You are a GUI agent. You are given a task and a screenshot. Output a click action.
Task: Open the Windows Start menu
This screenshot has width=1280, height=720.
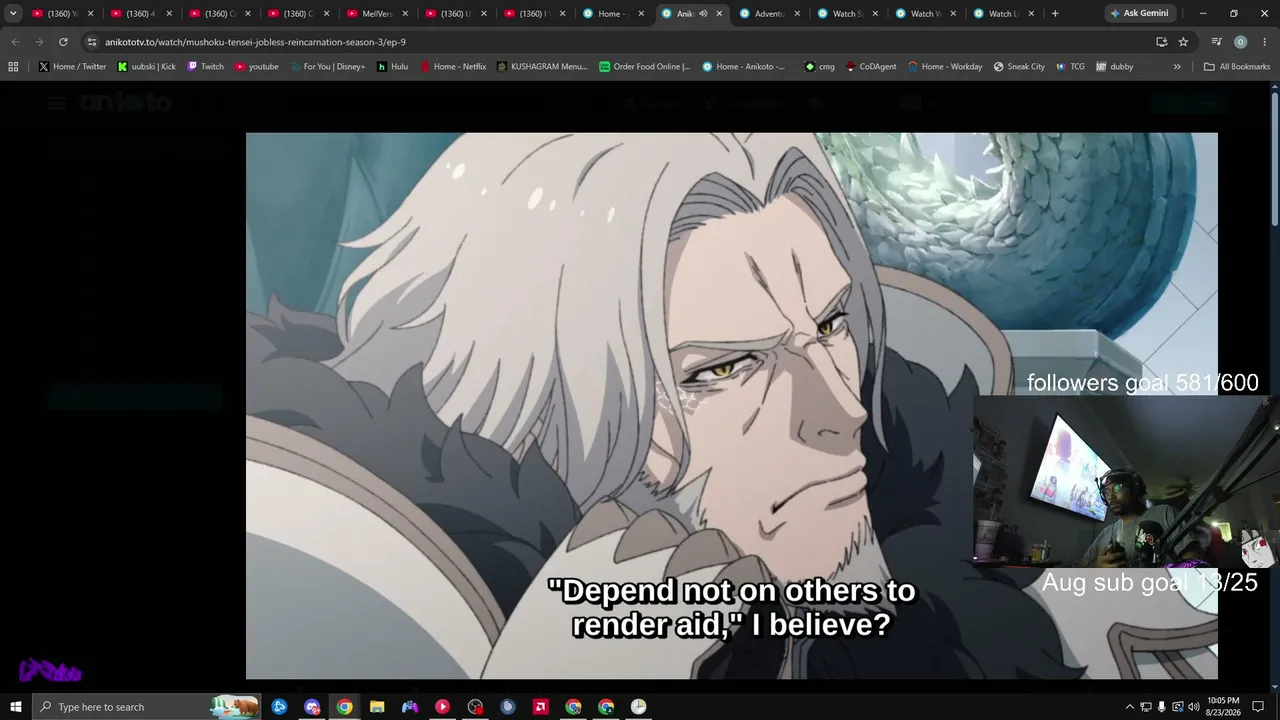click(x=16, y=707)
